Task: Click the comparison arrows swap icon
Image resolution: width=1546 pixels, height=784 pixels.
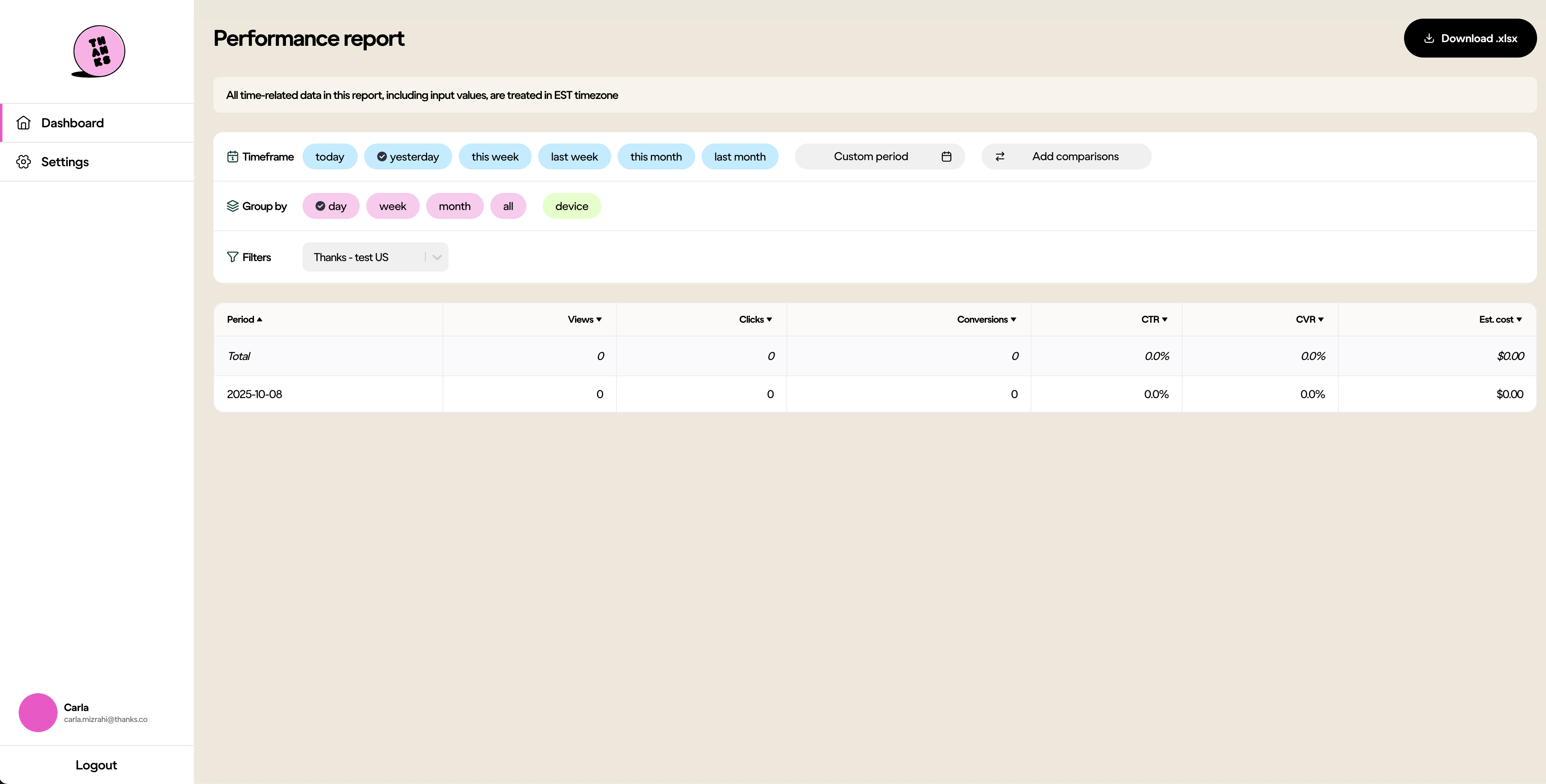Action: pyautogui.click(x=1000, y=156)
